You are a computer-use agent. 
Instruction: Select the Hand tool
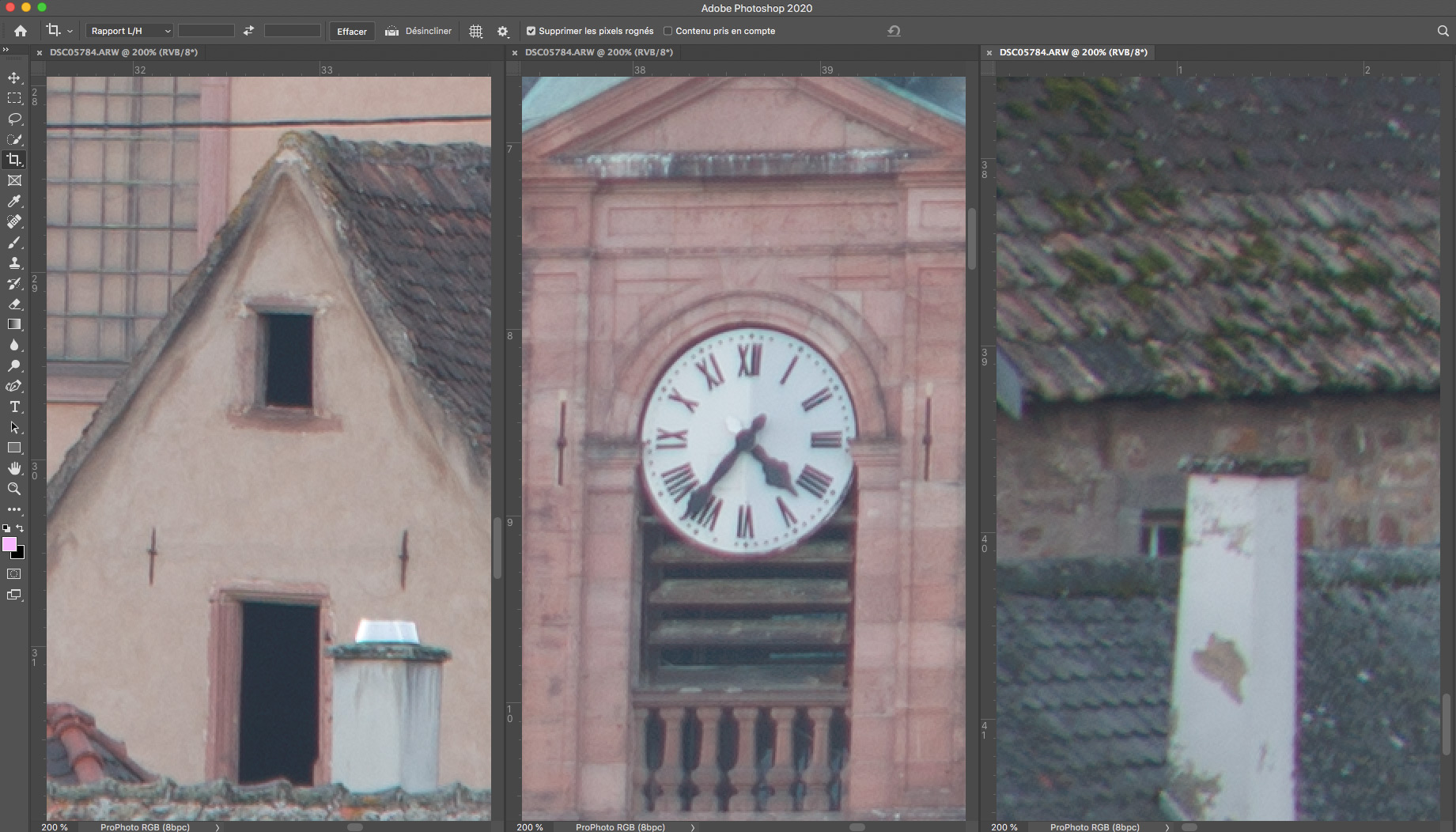click(14, 468)
